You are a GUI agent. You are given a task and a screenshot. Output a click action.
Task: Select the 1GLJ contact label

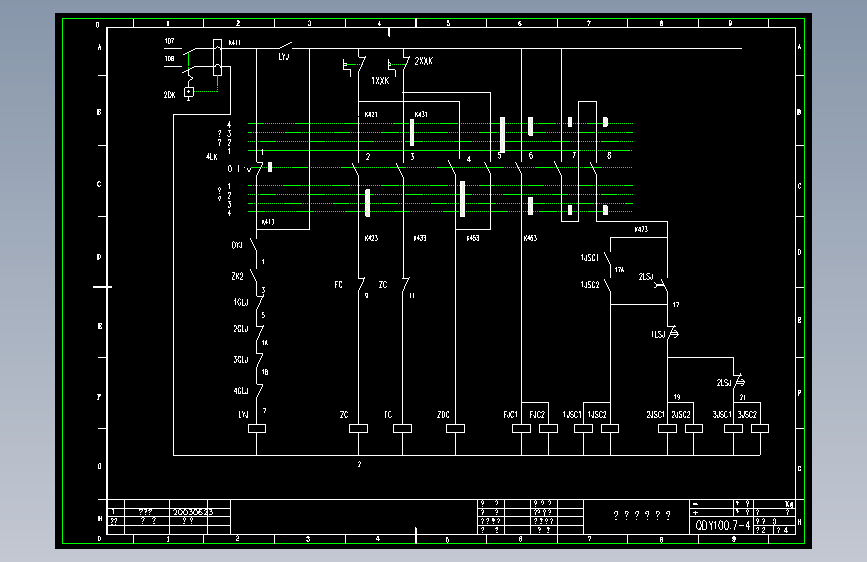(x=241, y=302)
